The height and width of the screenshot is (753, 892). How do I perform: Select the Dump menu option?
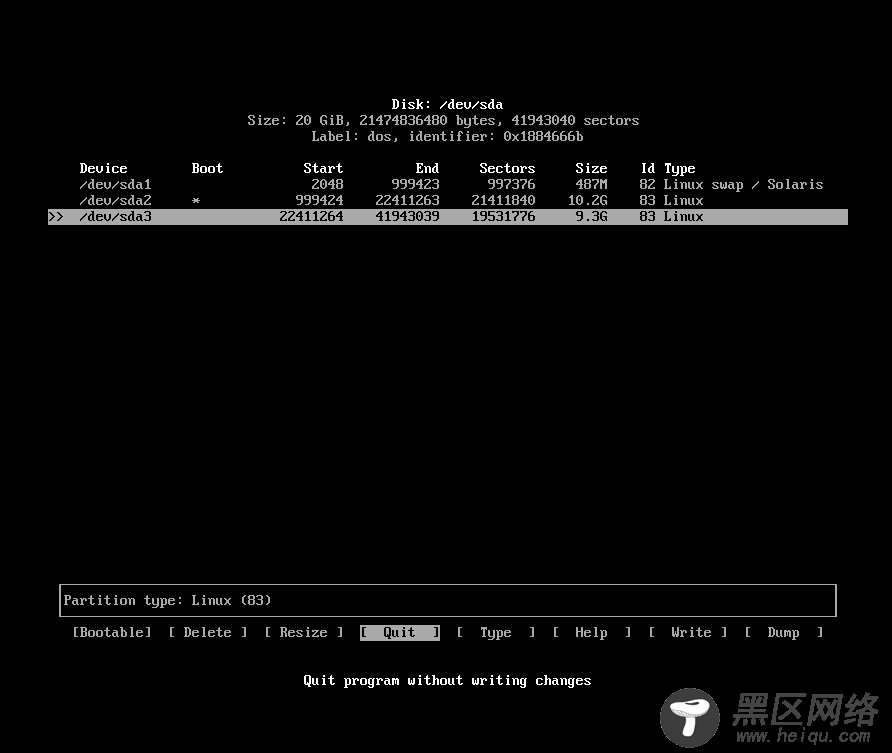(784, 632)
